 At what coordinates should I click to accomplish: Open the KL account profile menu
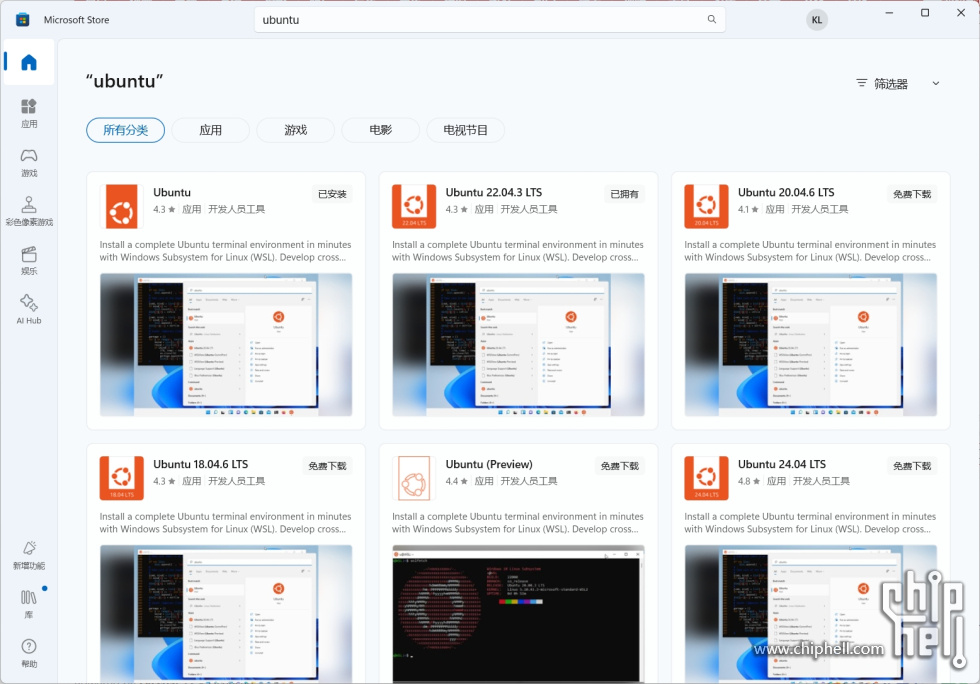tap(816, 20)
